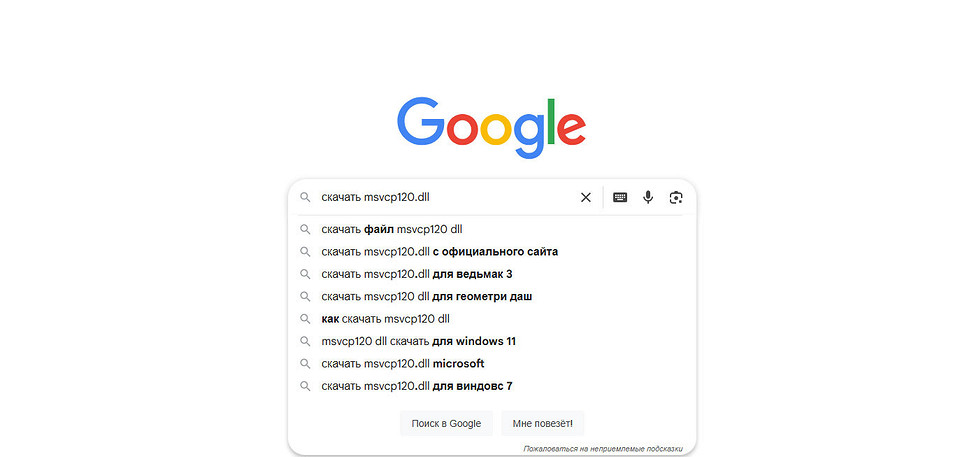Start voice search with microphone icon

tap(648, 198)
